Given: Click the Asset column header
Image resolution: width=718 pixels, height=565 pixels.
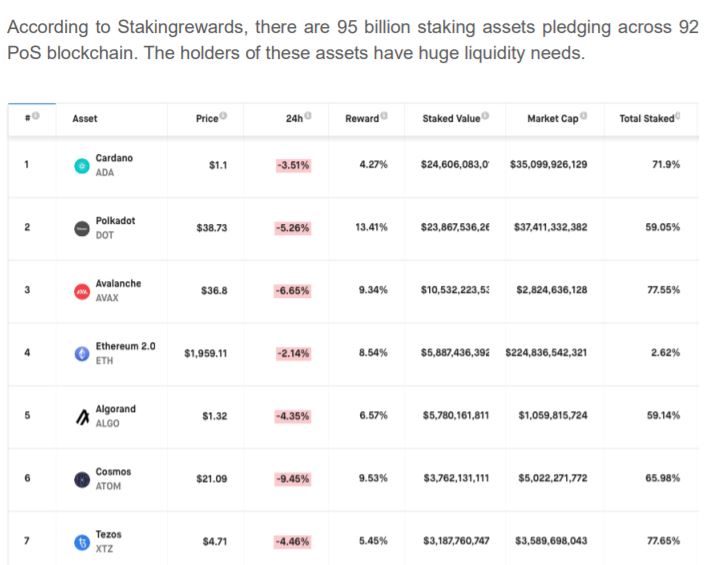Looking at the screenshot, I should coord(85,119).
